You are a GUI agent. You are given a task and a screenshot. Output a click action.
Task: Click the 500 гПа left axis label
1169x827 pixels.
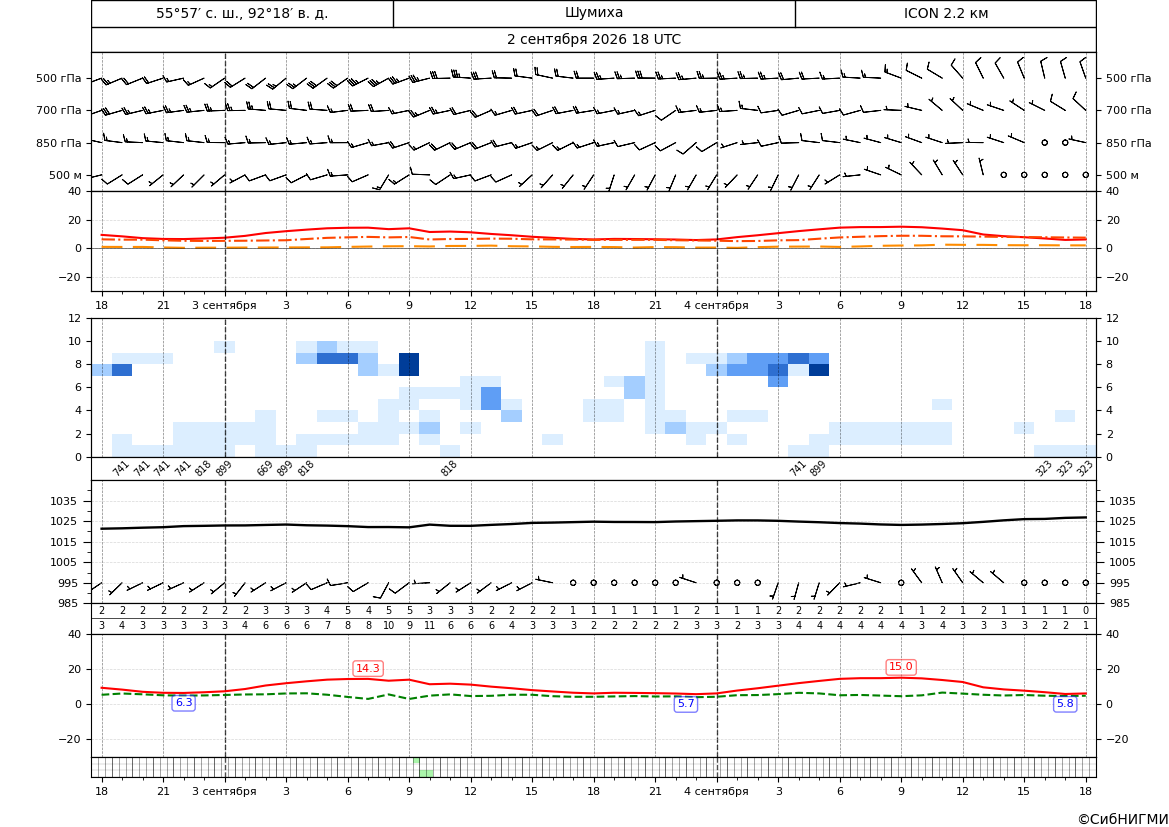[59, 78]
